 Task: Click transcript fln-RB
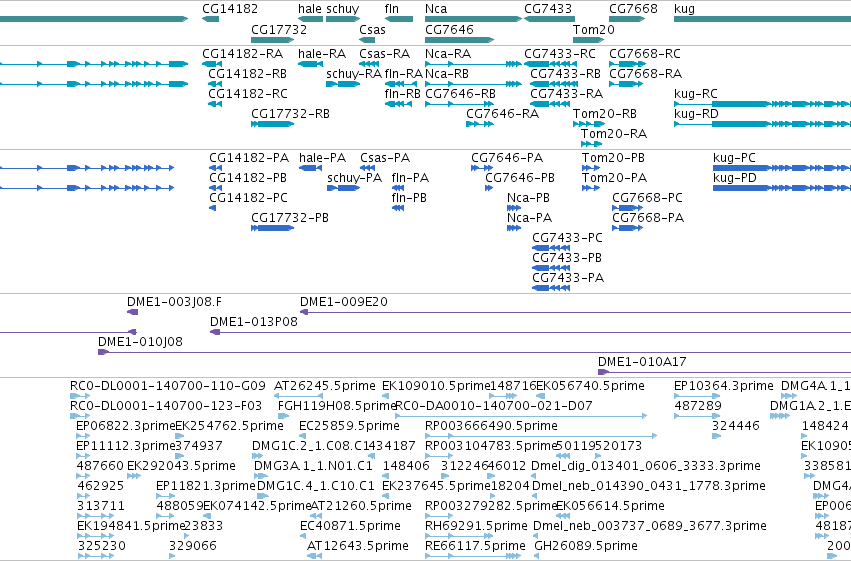403,94
